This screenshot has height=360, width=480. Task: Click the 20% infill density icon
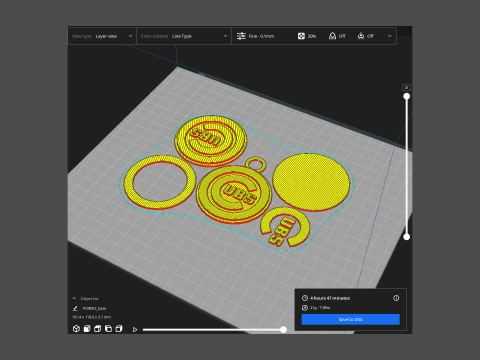[301, 36]
